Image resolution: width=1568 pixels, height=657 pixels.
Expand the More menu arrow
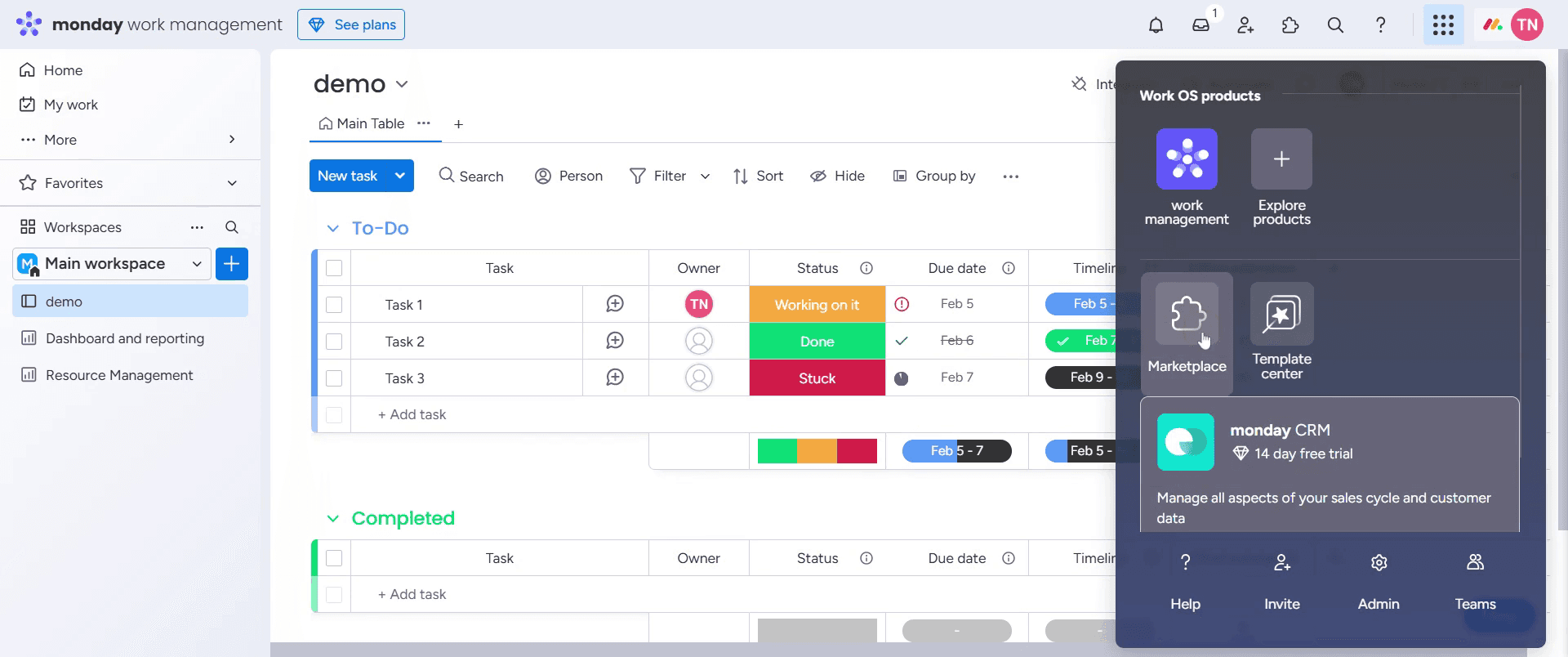(x=232, y=140)
